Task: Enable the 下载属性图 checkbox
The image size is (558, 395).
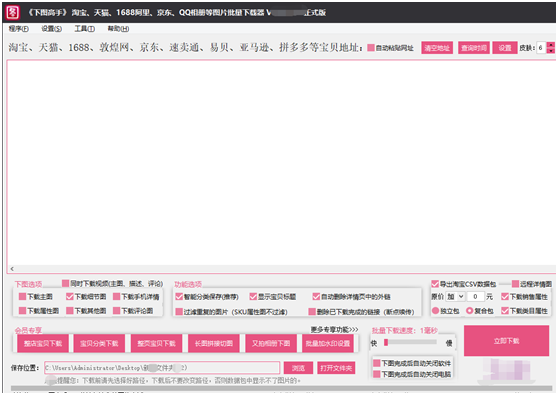Action: click(22, 311)
